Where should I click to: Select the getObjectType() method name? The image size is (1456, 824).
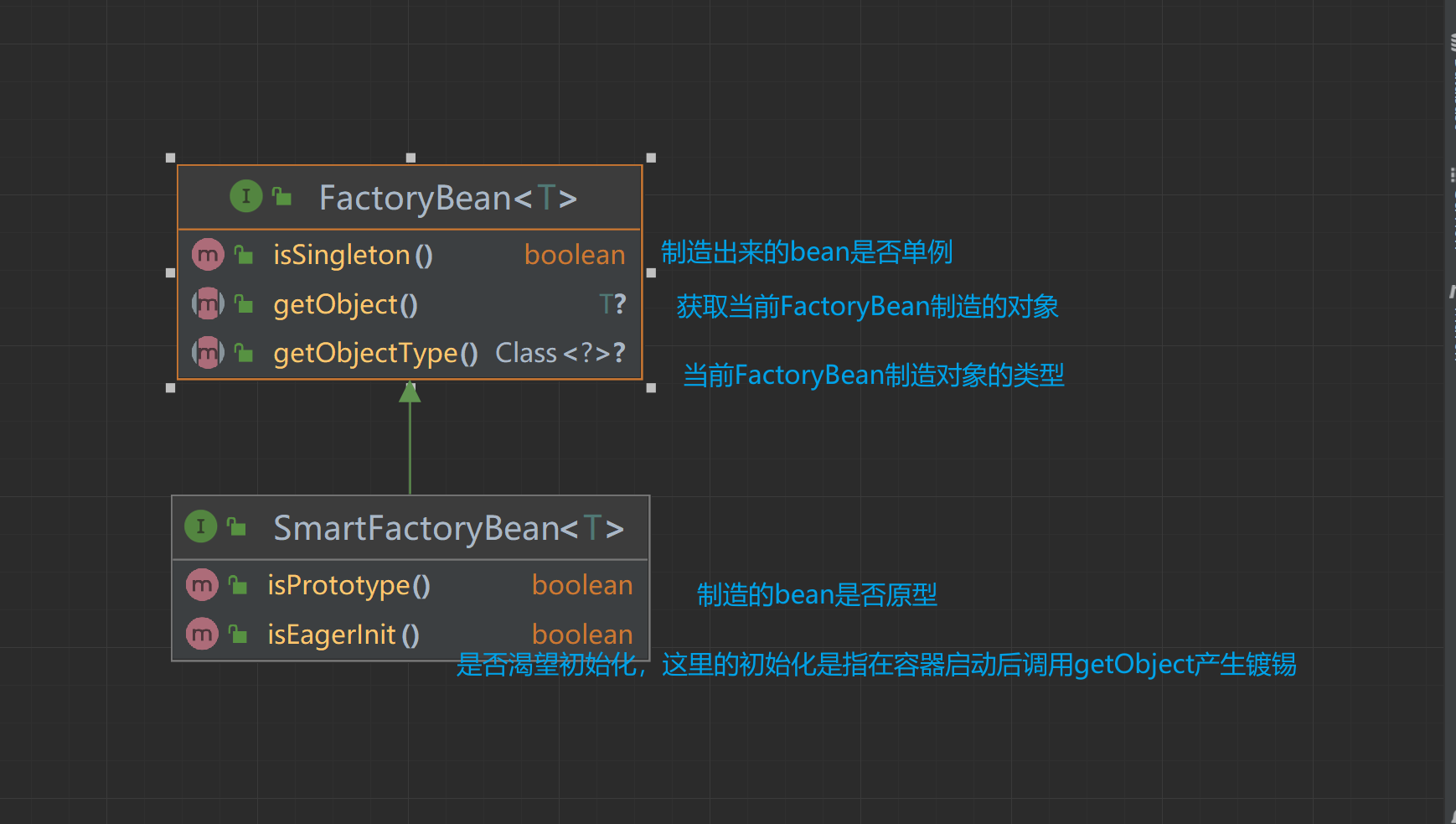click(375, 354)
